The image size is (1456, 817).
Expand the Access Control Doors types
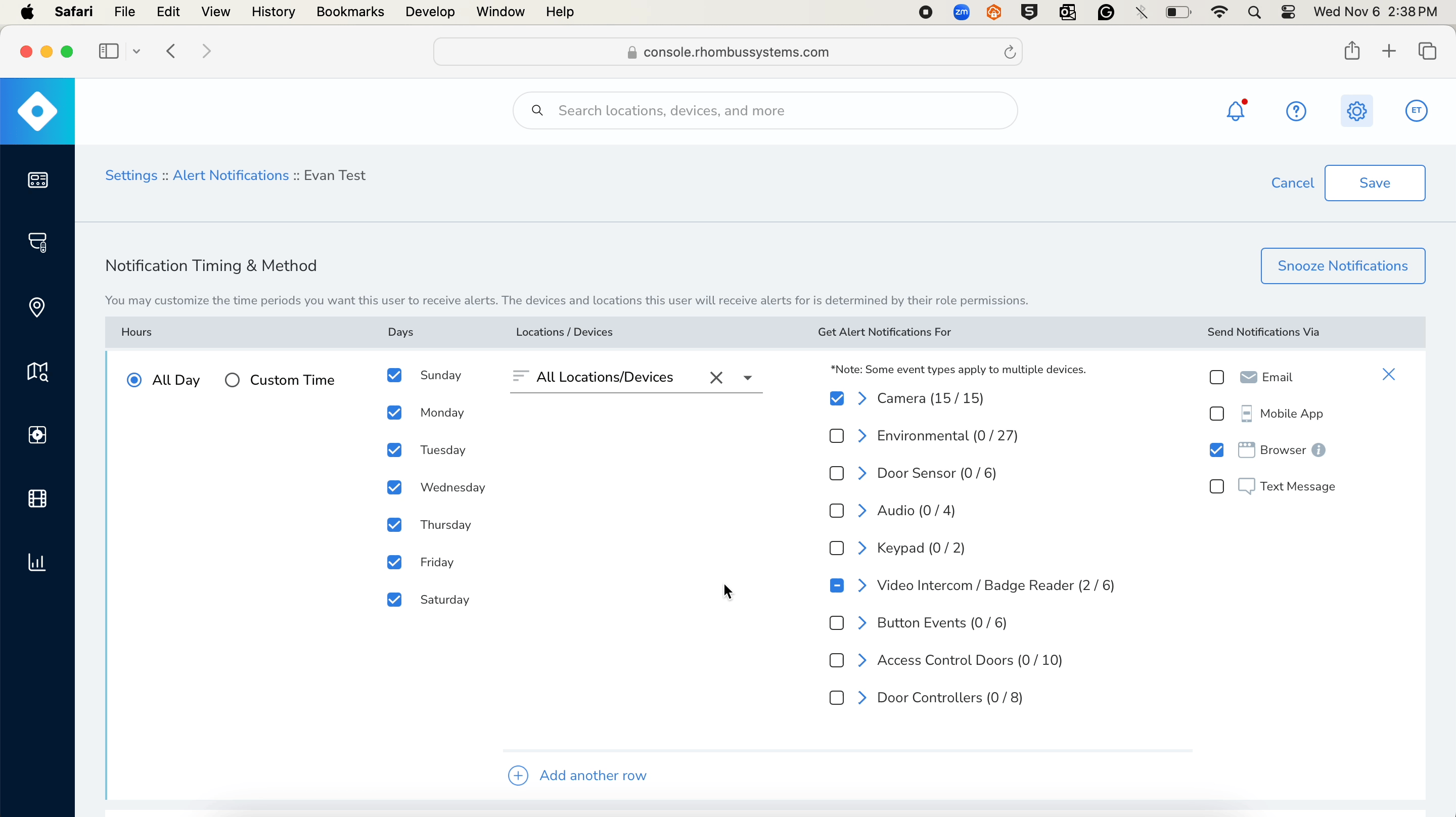tap(862, 660)
